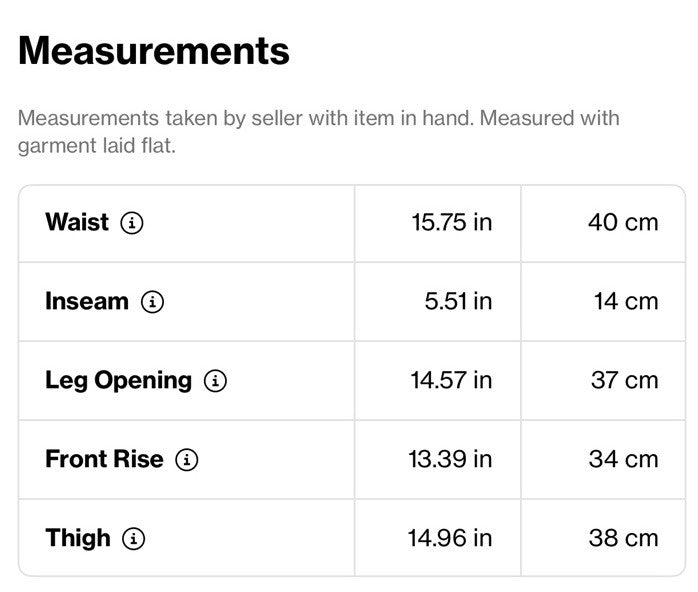
Task: Select the Waist label text
Action: (77, 222)
